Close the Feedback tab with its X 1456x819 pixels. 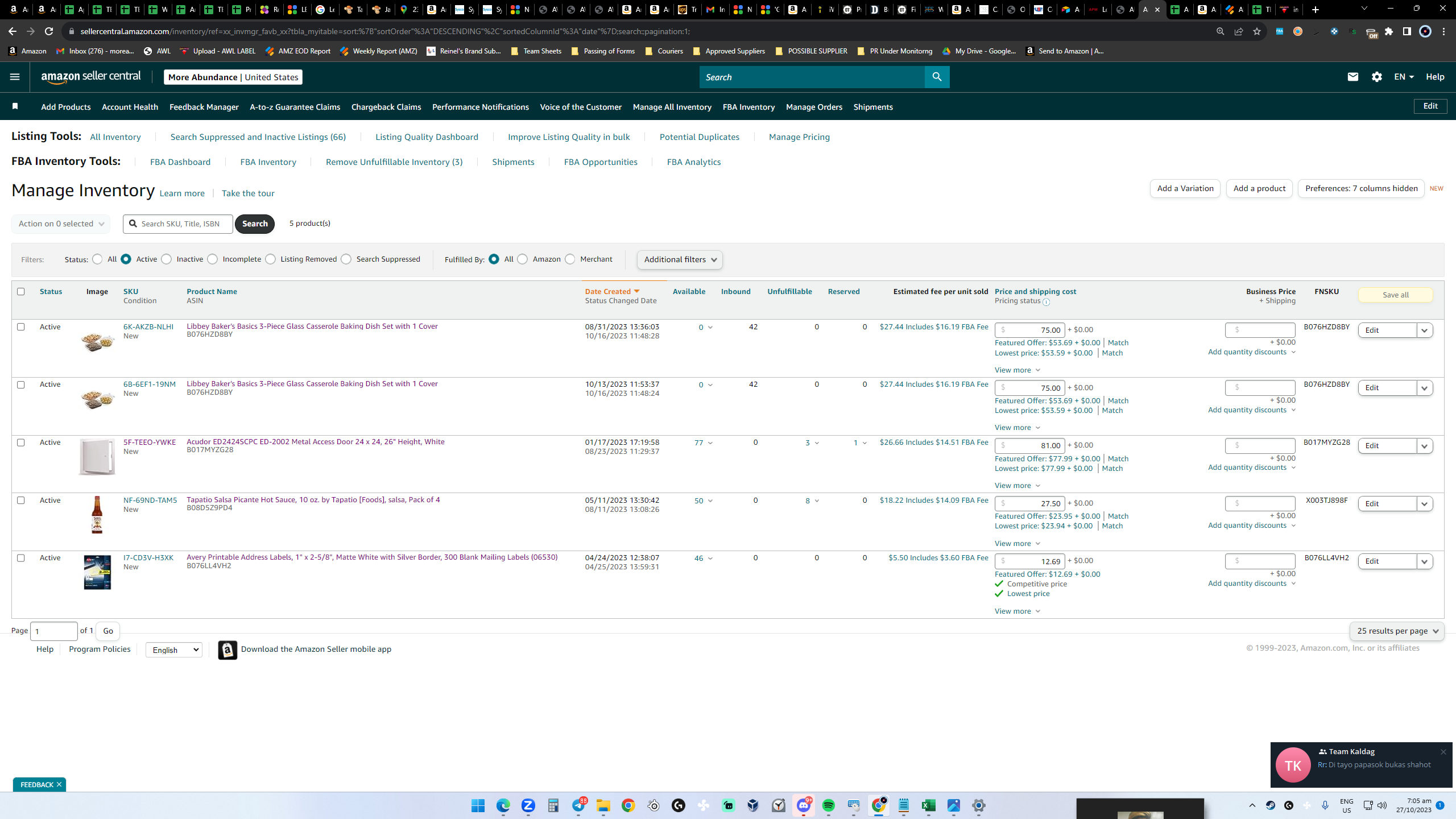pyautogui.click(x=59, y=784)
